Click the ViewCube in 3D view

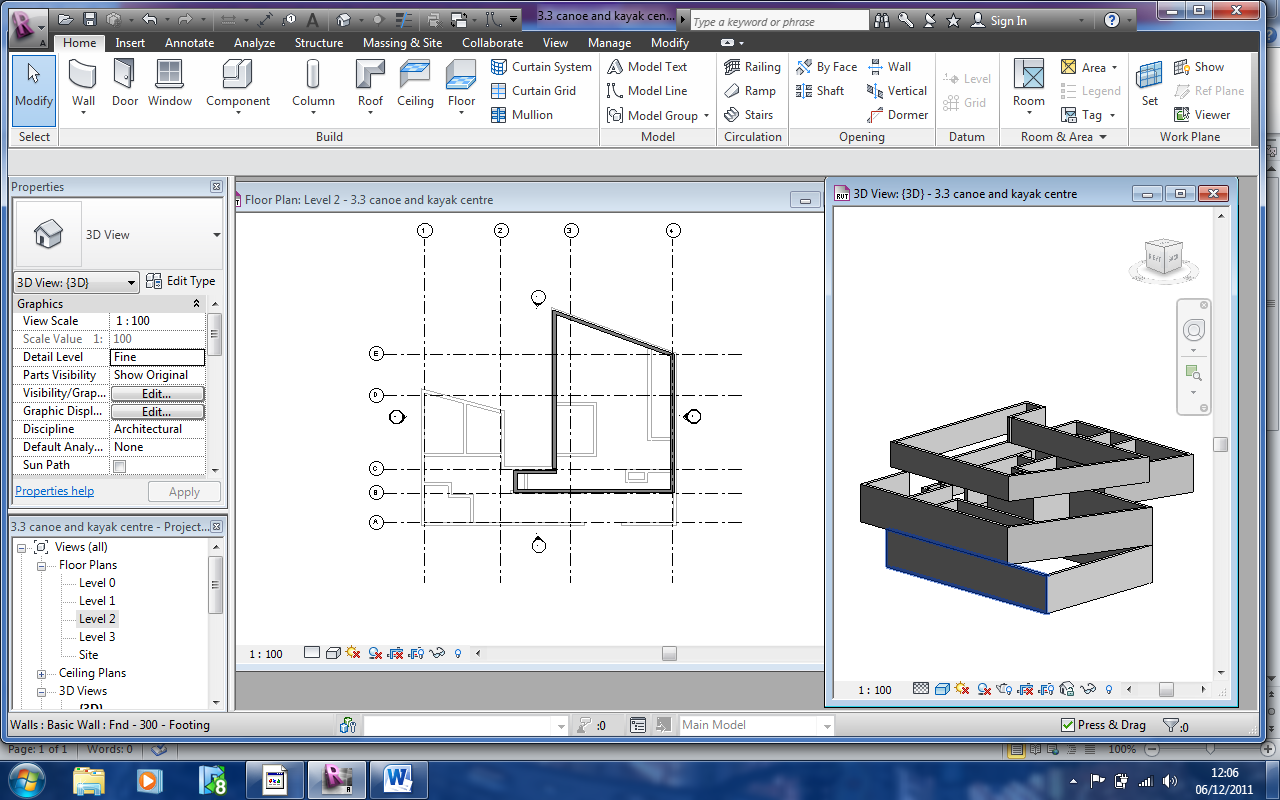pos(1166,258)
